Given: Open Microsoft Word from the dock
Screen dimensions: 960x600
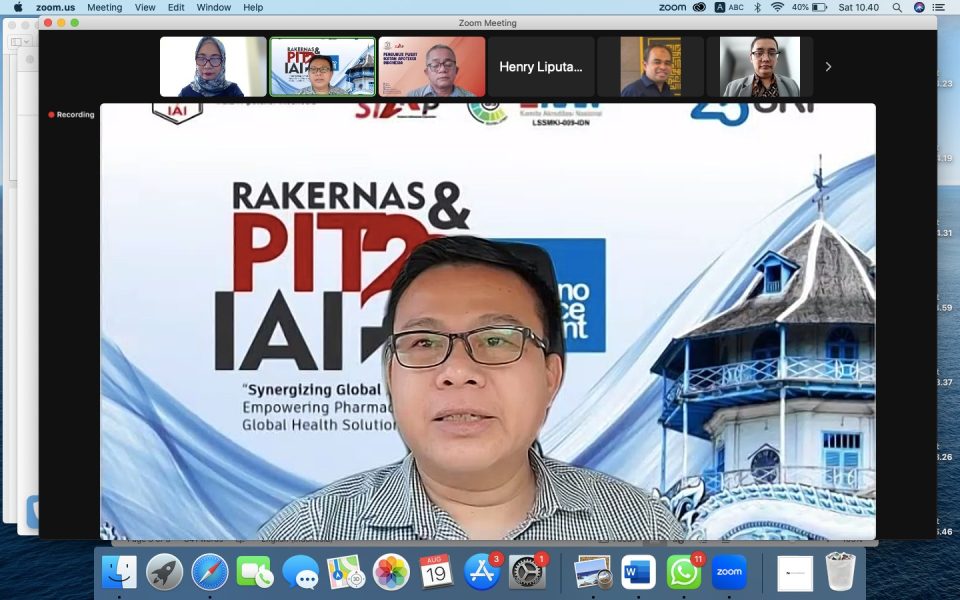Looking at the screenshot, I should (638, 572).
